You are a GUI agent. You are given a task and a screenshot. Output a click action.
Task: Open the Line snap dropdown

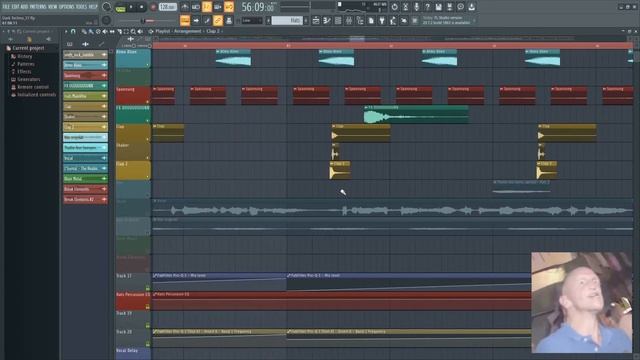[252, 20]
